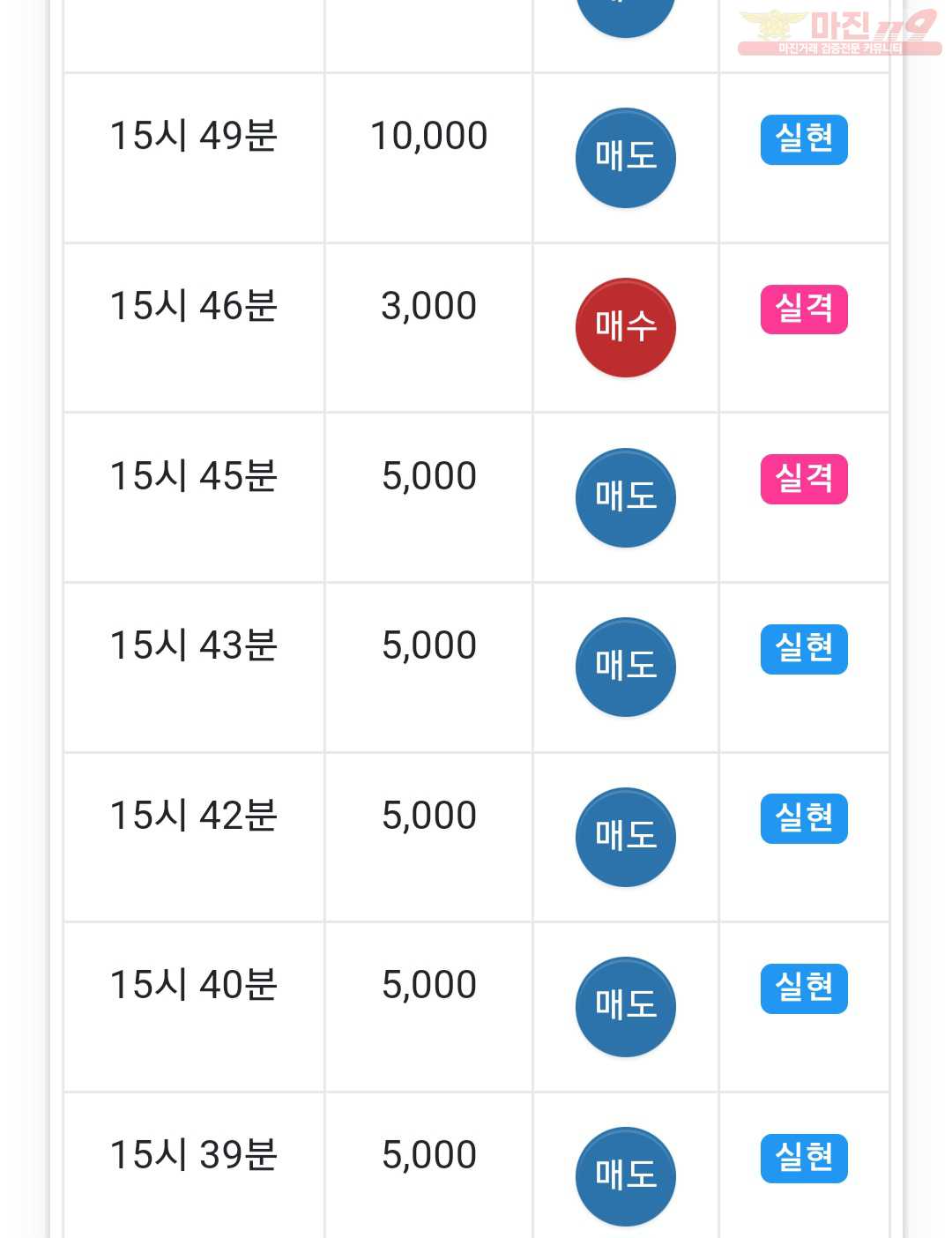Image resolution: width=952 pixels, height=1238 pixels.
Task: Click the 매도 icon in the 15시 42분 row
Action: tap(626, 837)
